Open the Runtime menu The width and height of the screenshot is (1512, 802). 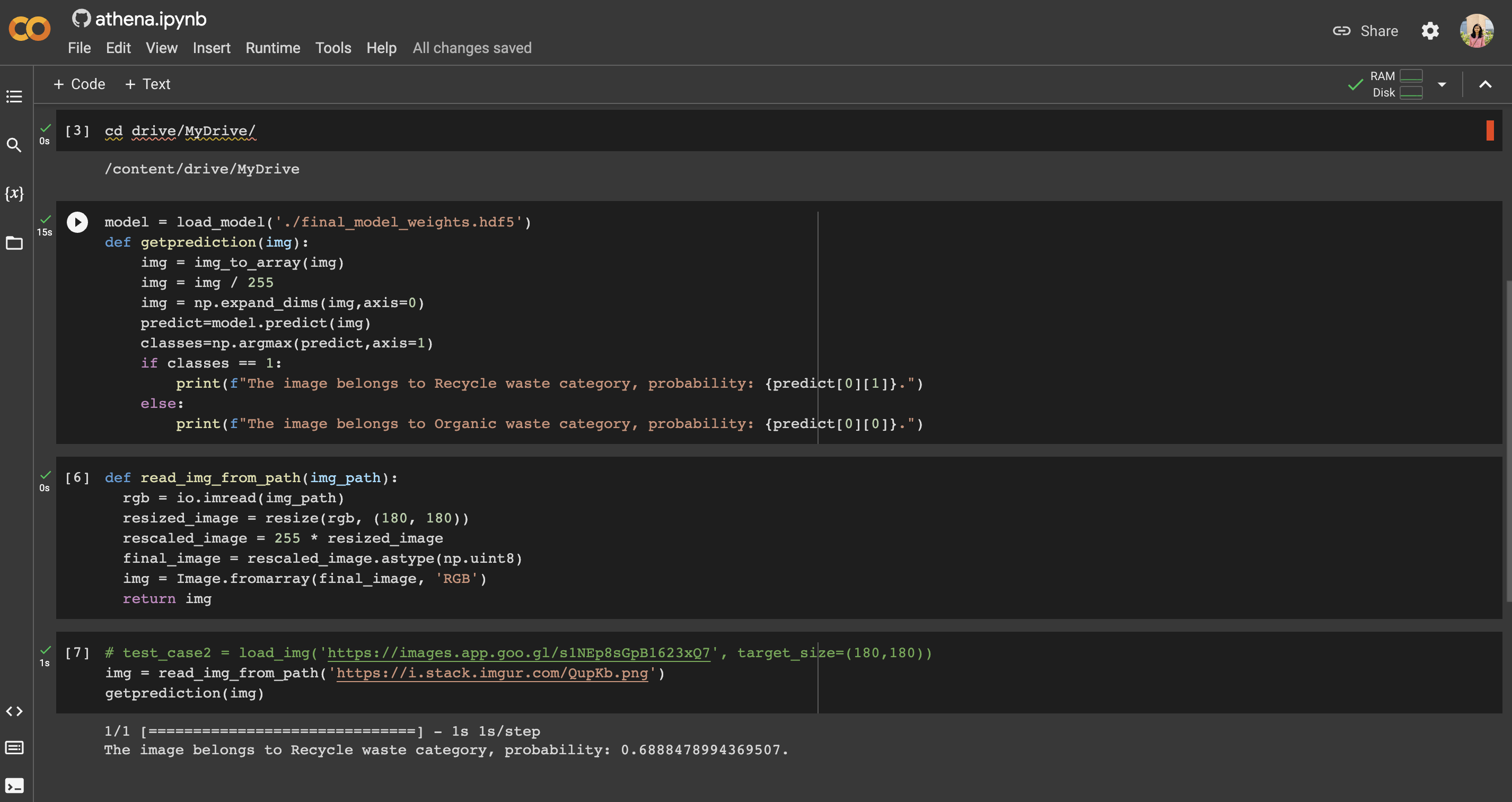[272, 48]
